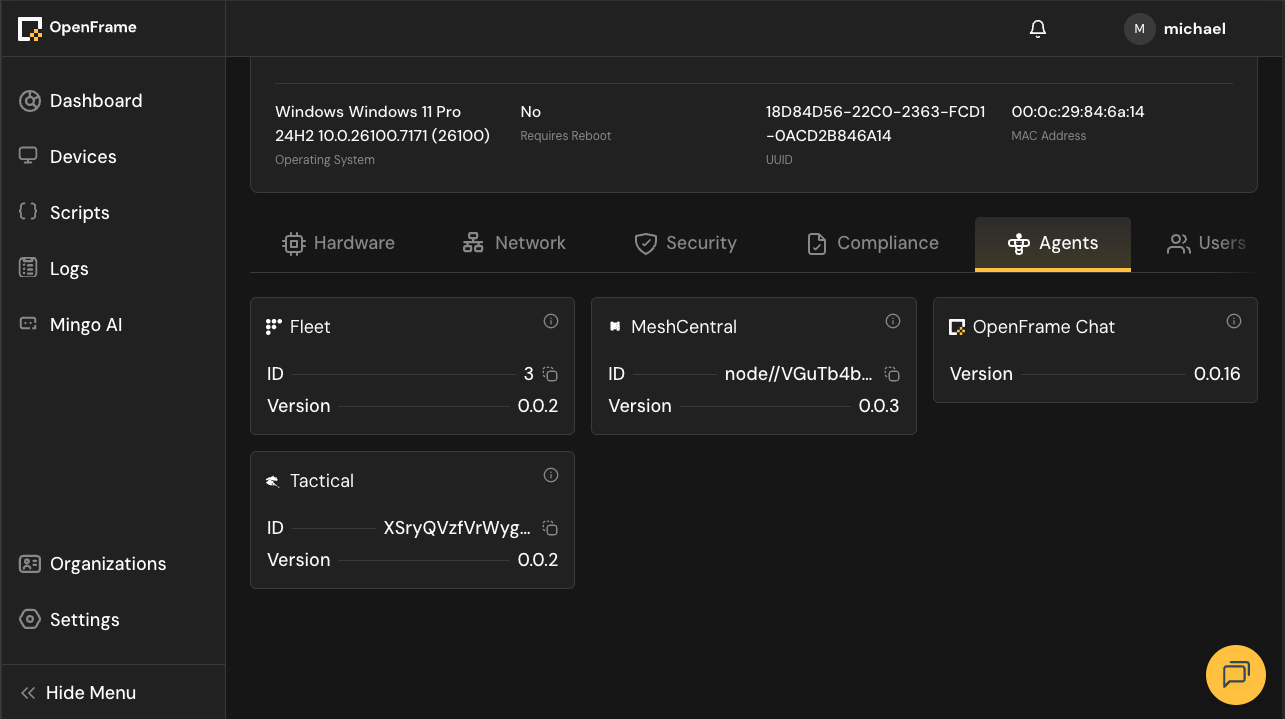Click OpenFrame Chat version 0.0.16
The image size is (1285, 719).
click(x=1217, y=374)
